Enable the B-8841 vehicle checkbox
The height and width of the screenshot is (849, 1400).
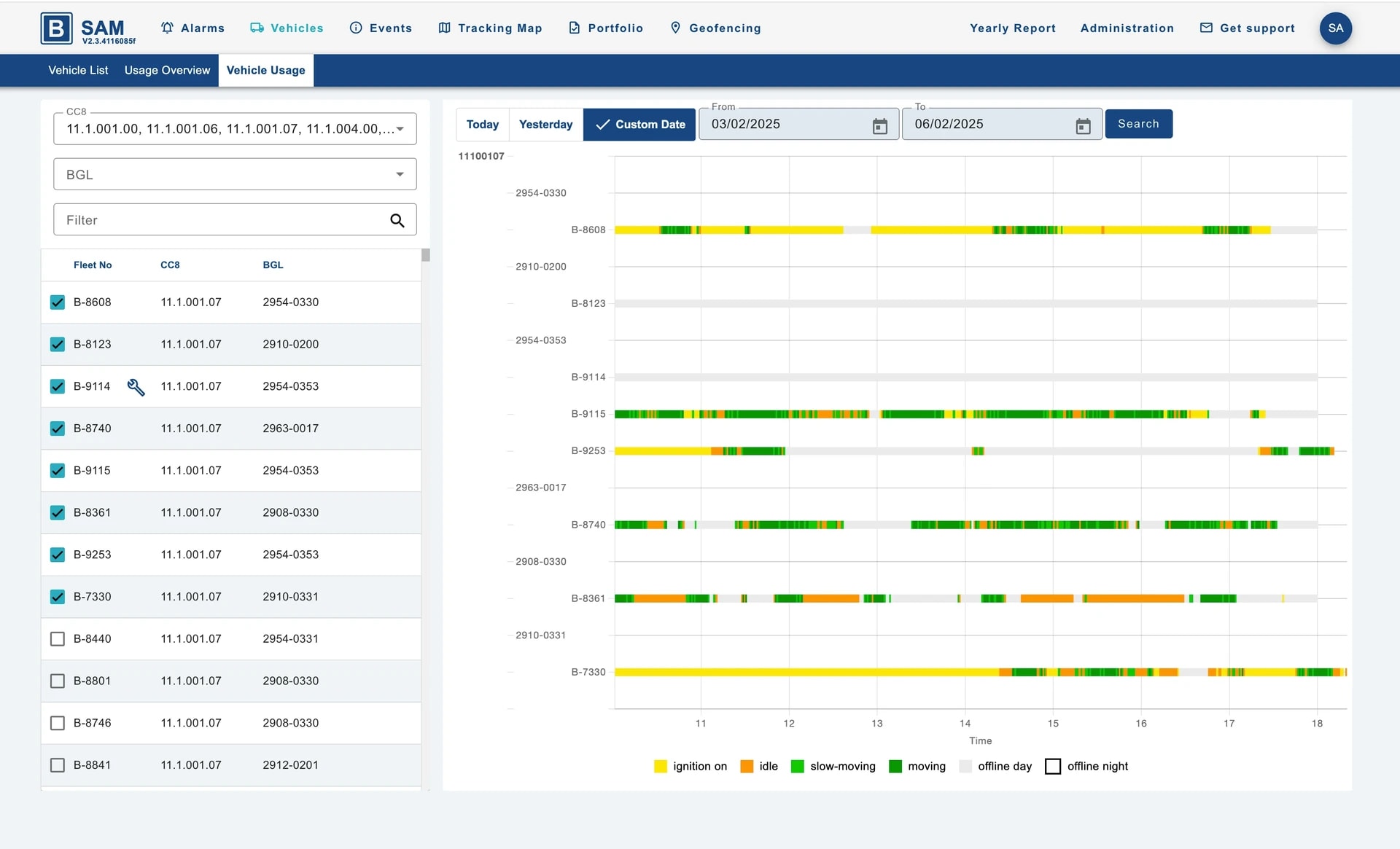coord(58,765)
